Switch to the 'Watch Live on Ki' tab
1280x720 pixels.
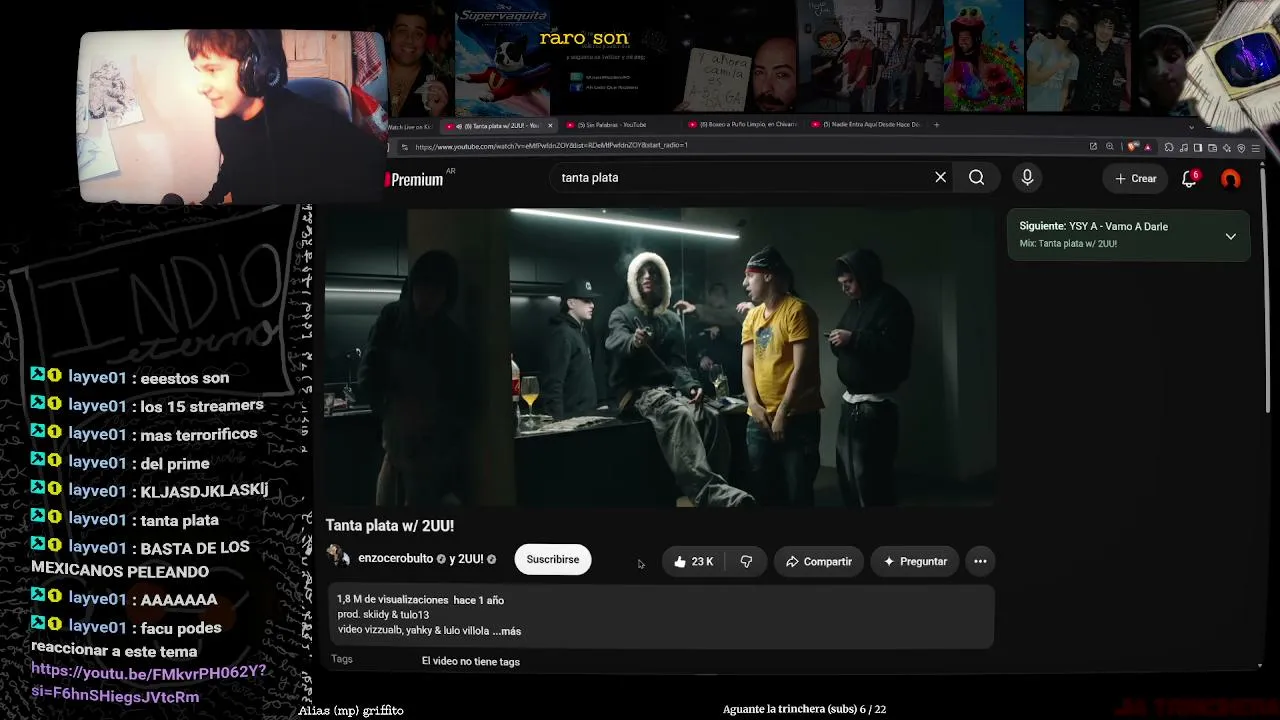(410, 126)
